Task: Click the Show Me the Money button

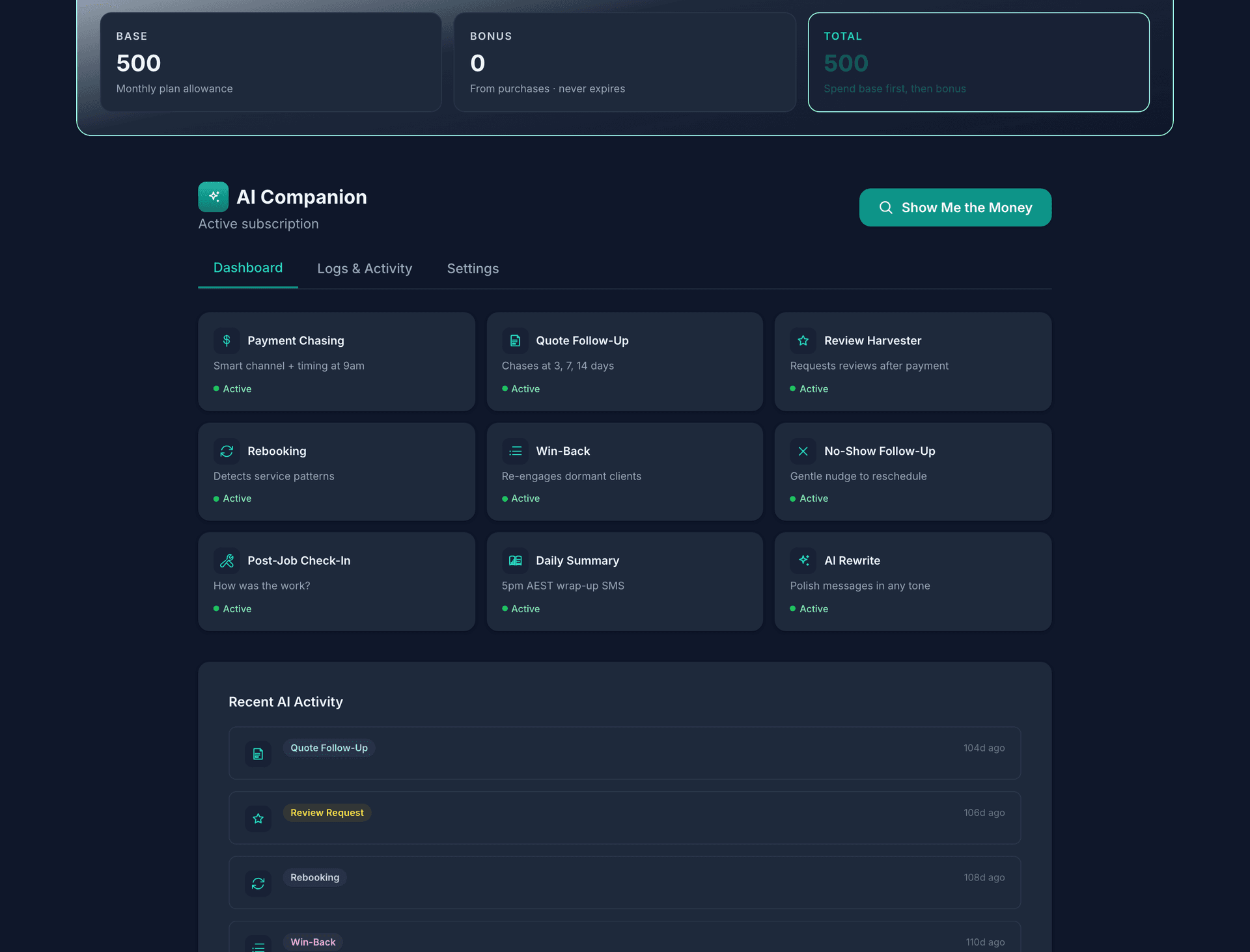Action: click(x=955, y=208)
